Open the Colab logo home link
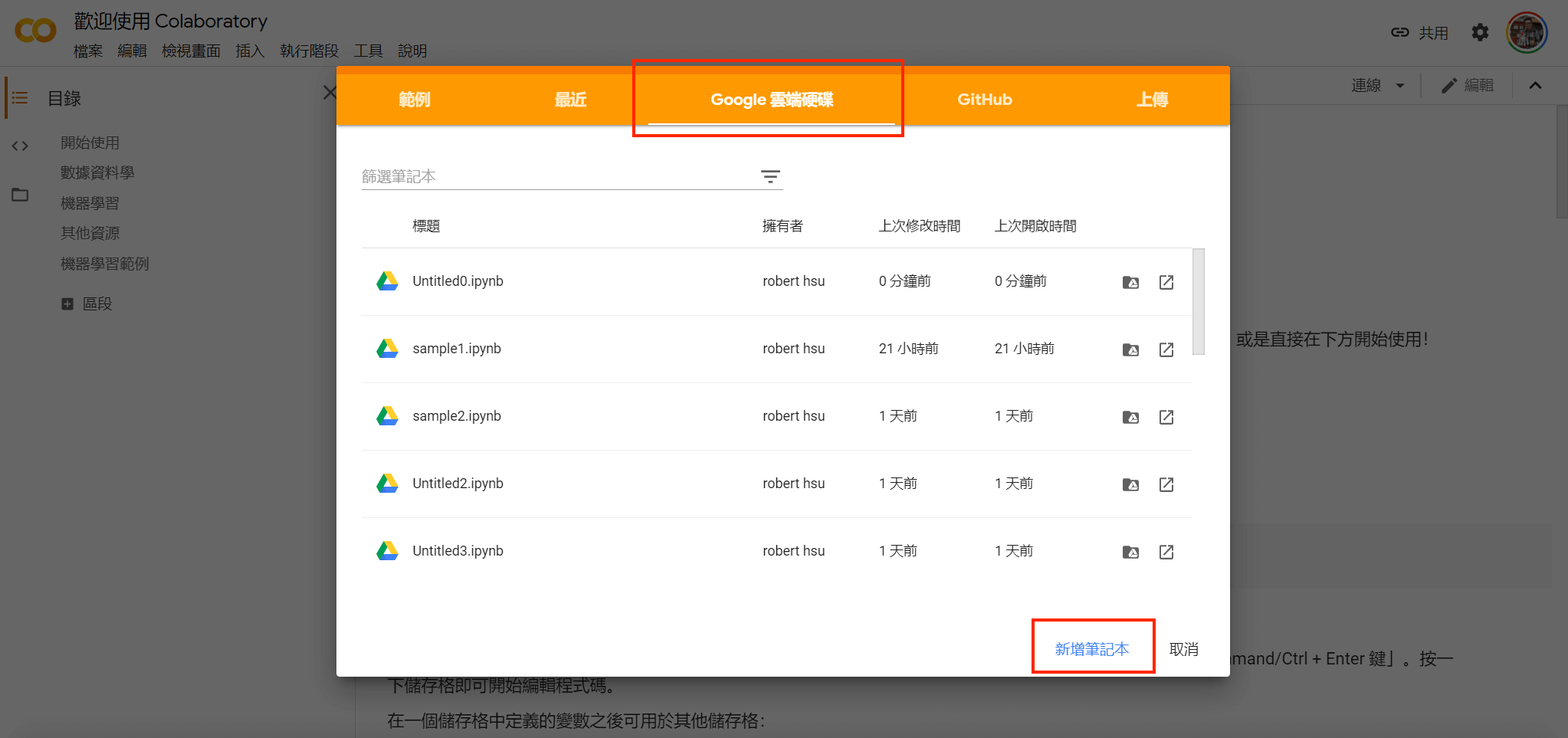 (x=35, y=31)
